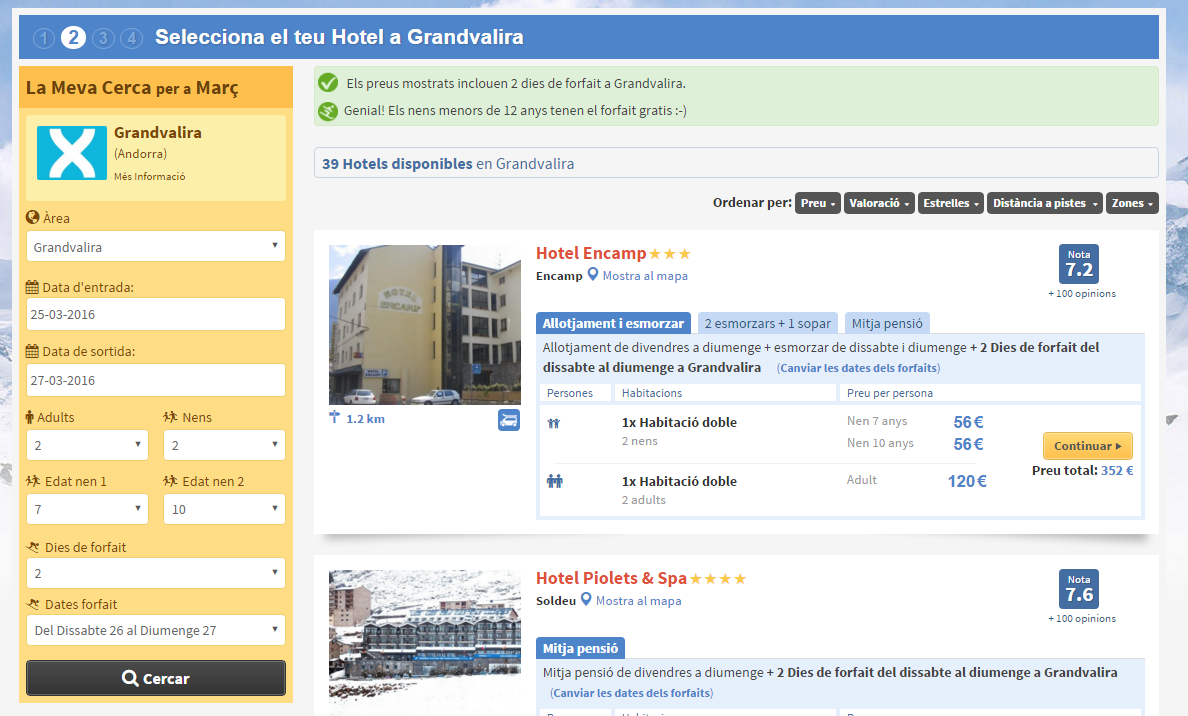1188x716 pixels.
Task: Click the Hotel Piolets & Spa photo thumbnail
Action: (x=425, y=643)
